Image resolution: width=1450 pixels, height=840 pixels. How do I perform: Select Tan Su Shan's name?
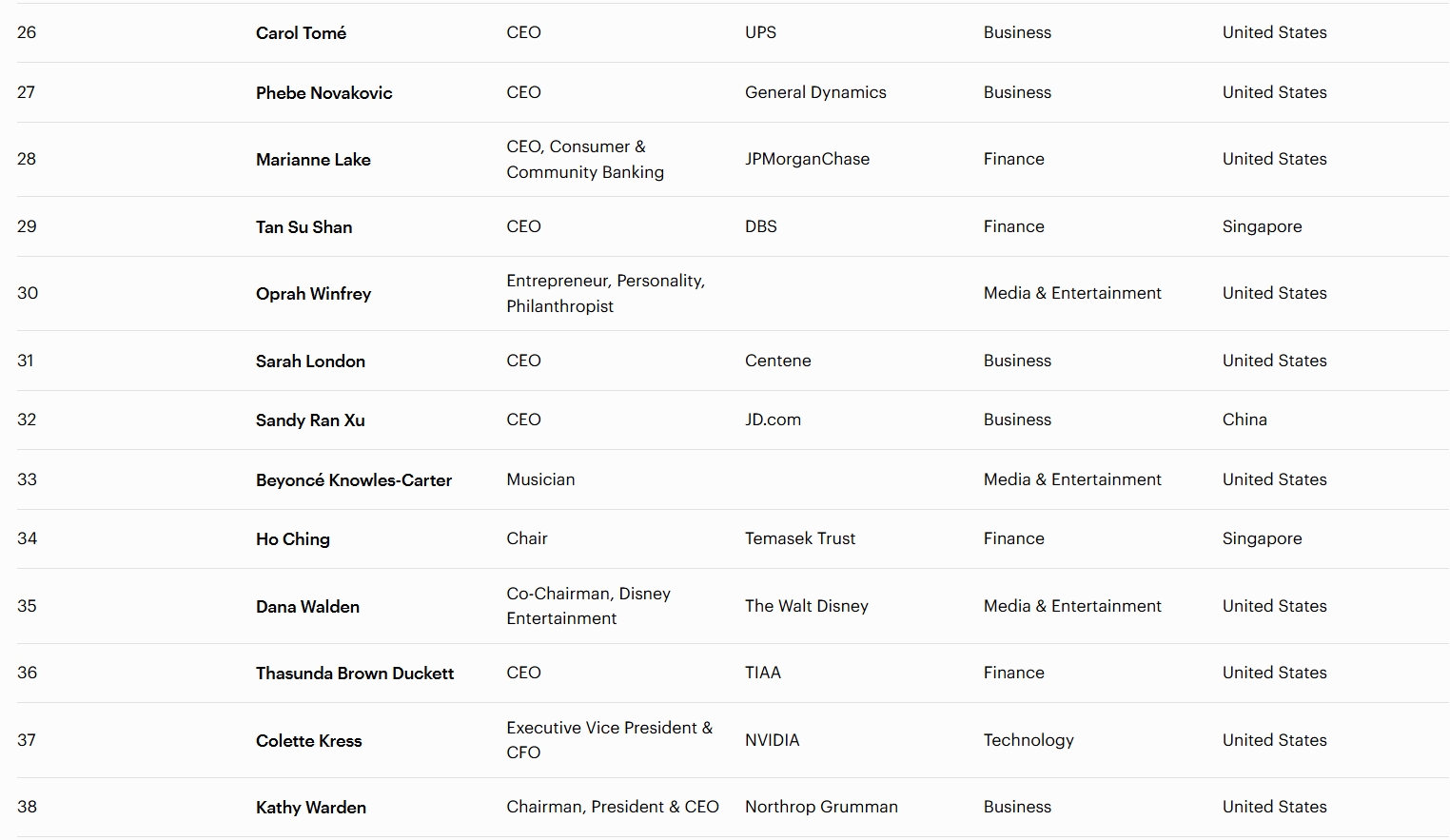pyautogui.click(x=304, y=227)
